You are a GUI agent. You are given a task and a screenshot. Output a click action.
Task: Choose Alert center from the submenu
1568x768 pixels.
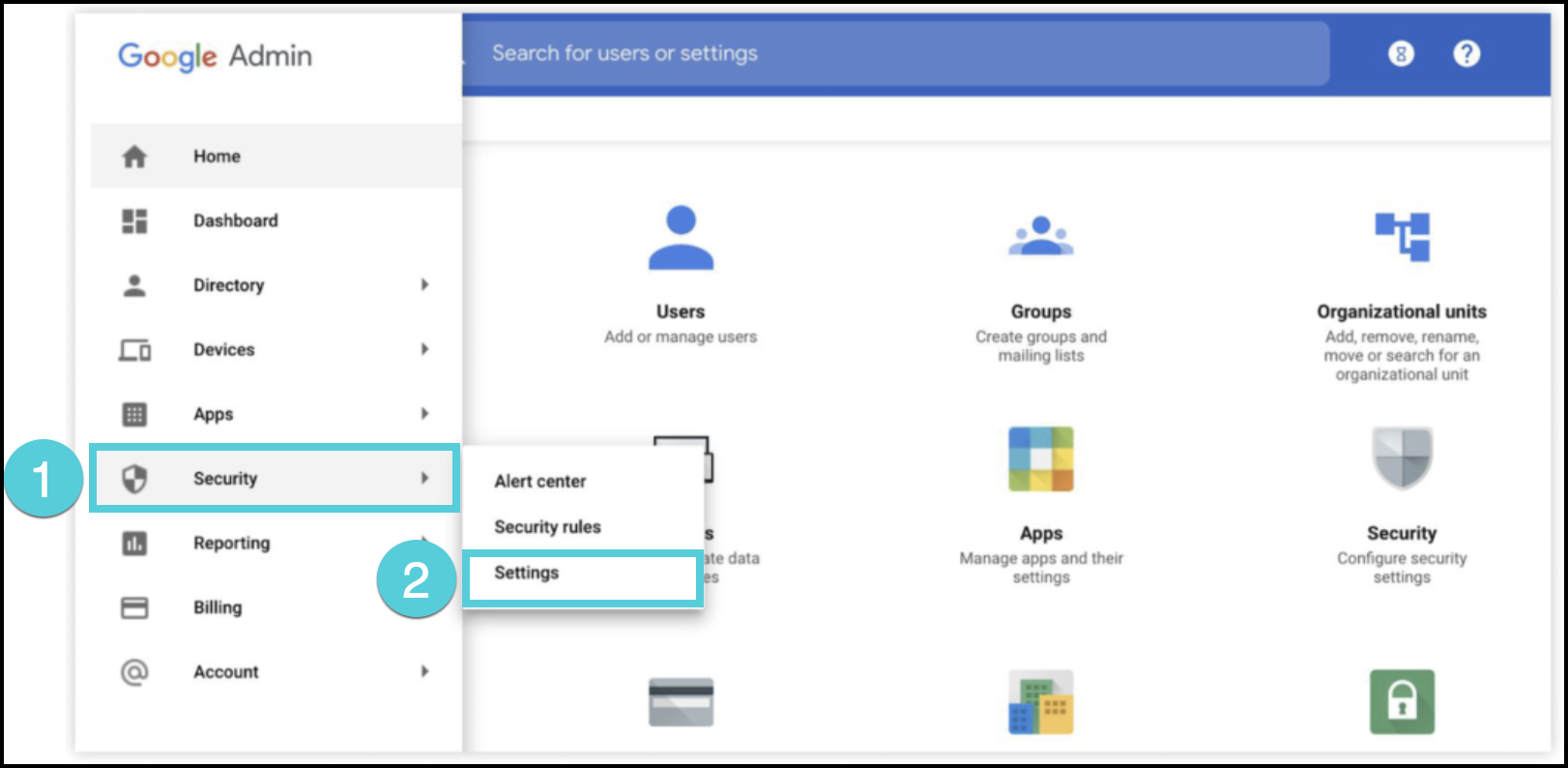pos(540,482)
